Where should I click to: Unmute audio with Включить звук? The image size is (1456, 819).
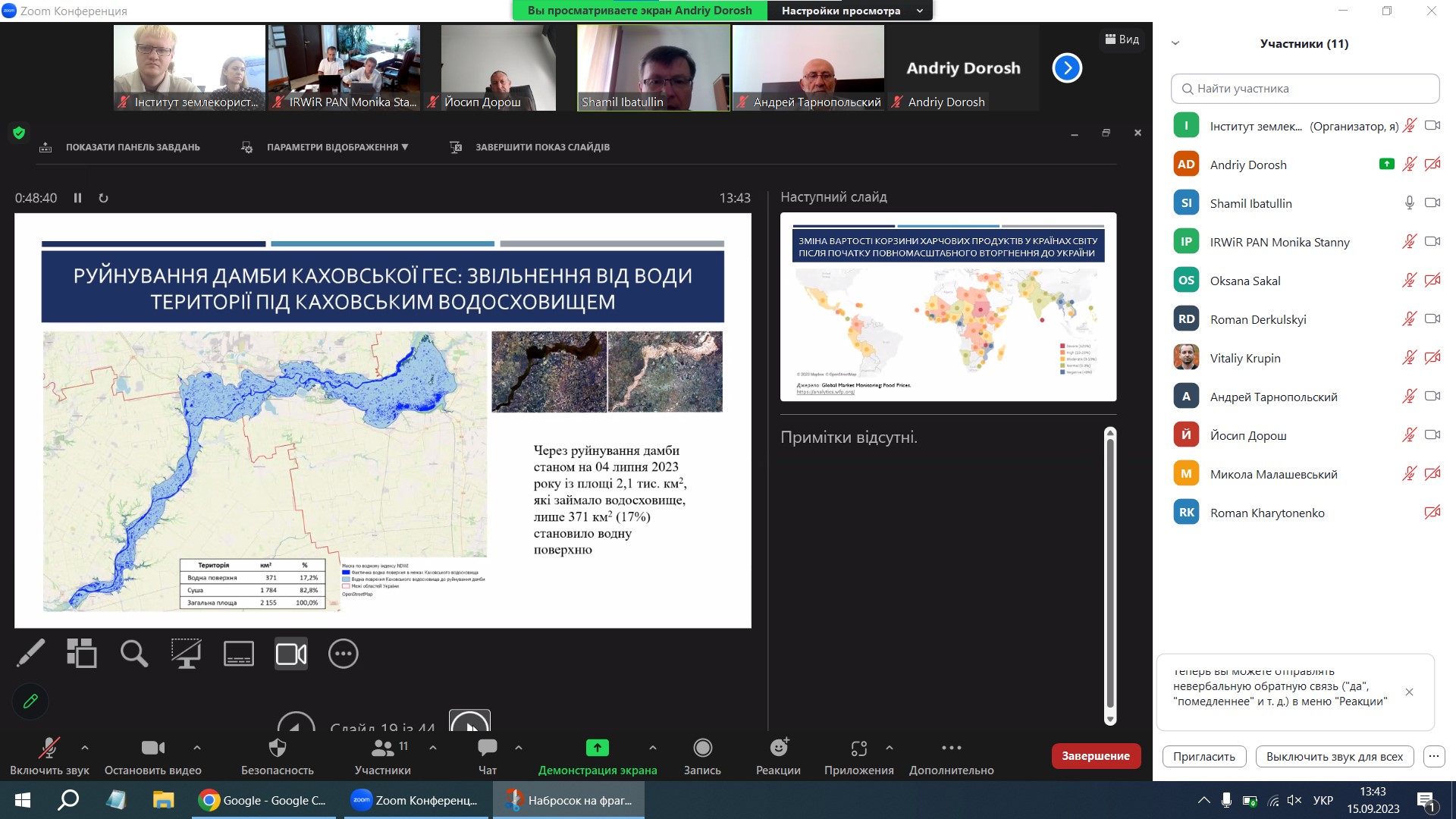pos(49,748)
